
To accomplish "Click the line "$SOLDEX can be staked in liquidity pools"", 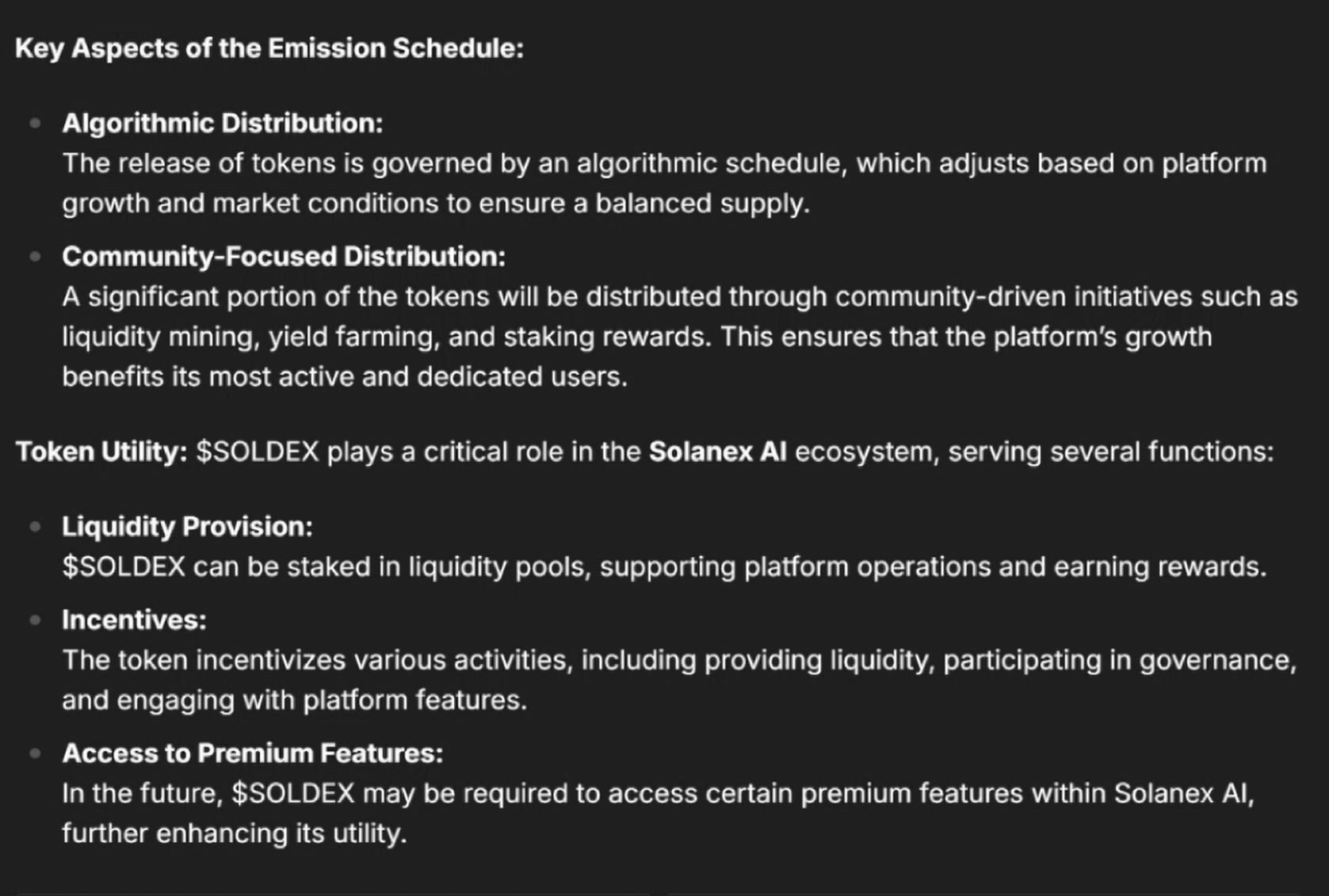I will pos(664,567).
